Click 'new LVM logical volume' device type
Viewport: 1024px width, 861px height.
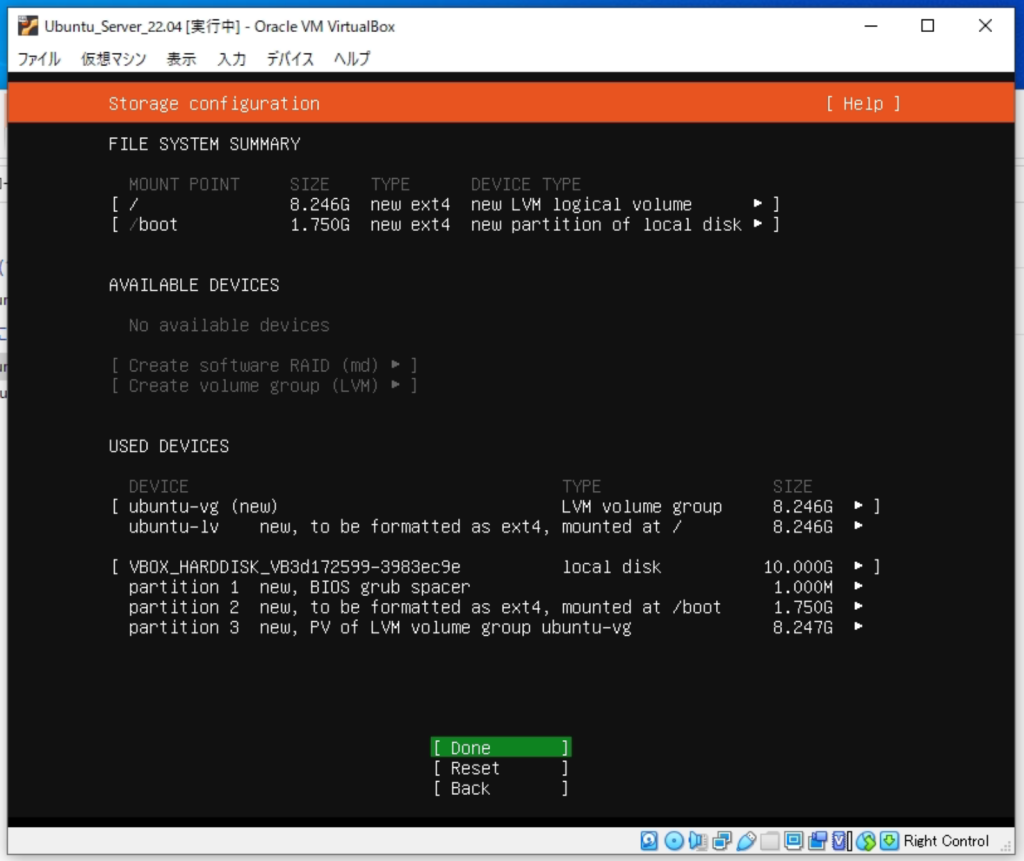click(x=581, y=204)
